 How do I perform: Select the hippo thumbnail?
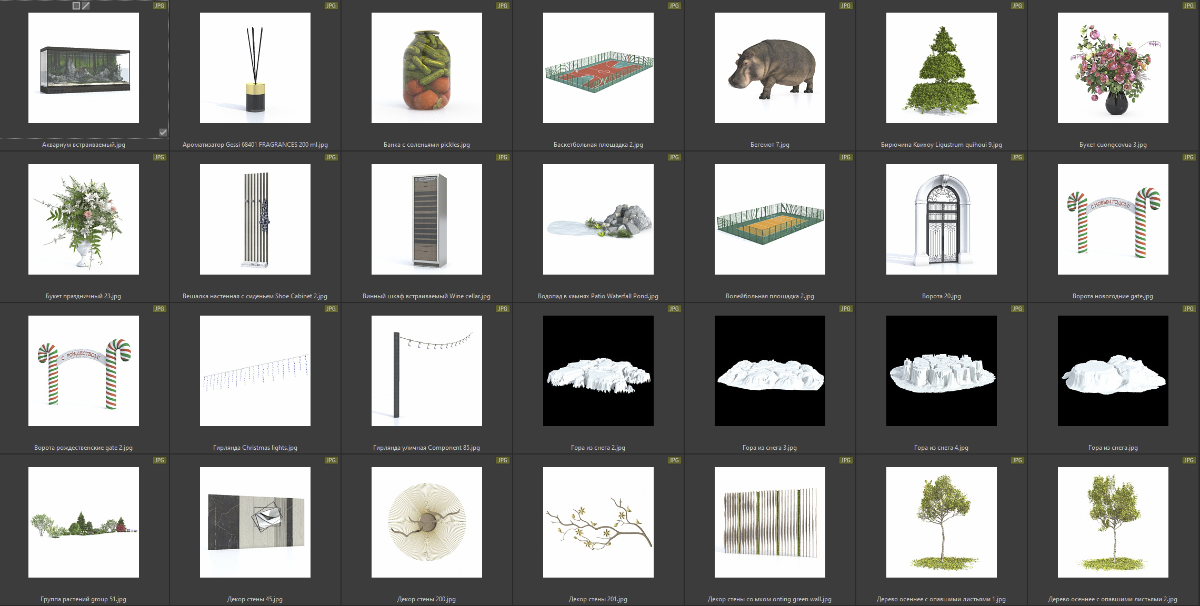[770, 68]
